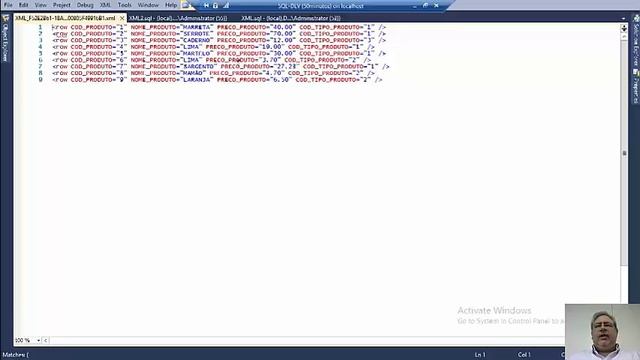Click the vertical scrollbar up arrow
Viewport: 640px width, 360px height.
tap(624, 37)
